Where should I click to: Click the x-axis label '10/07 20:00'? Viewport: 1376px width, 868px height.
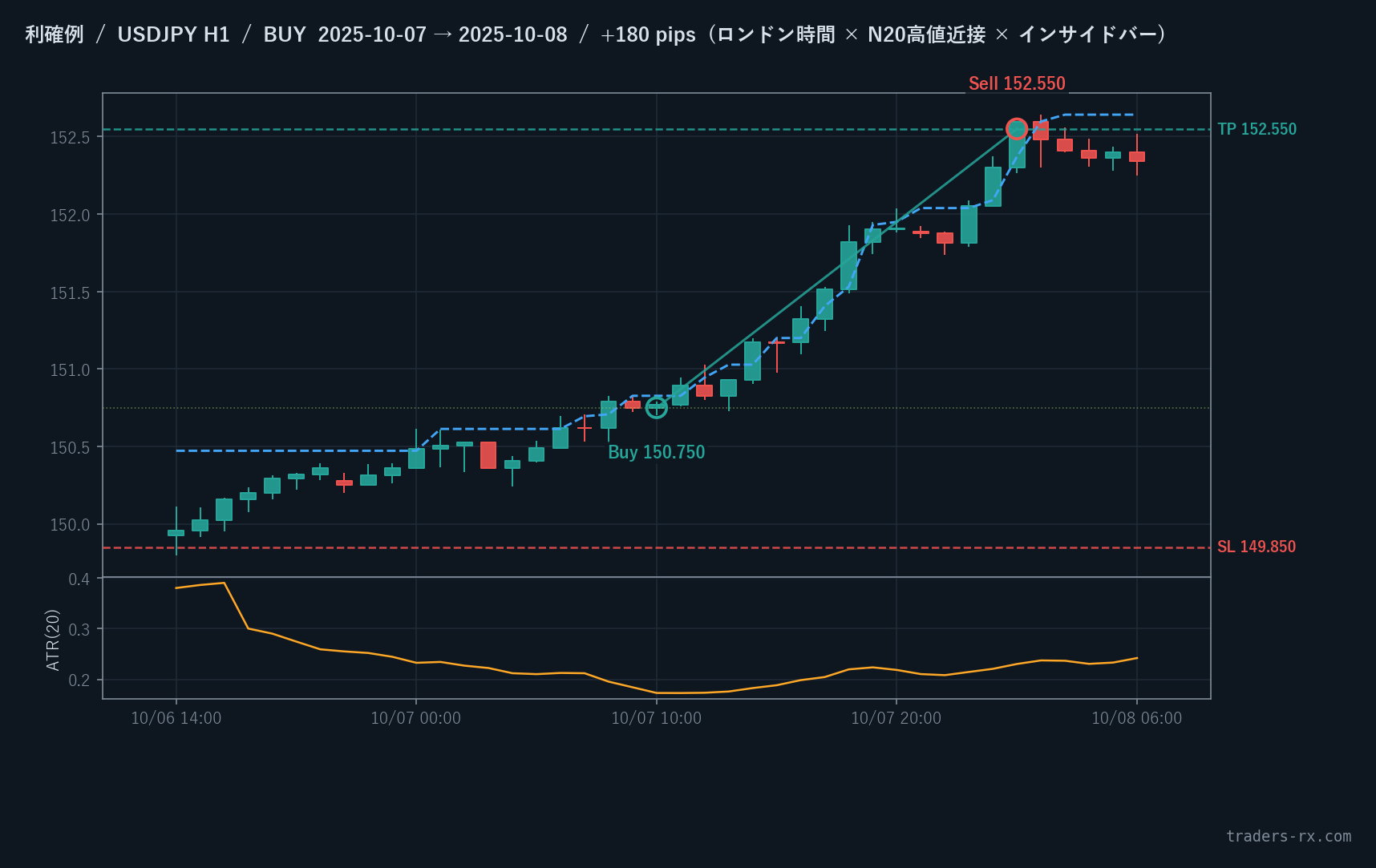(x=896, y=718)
